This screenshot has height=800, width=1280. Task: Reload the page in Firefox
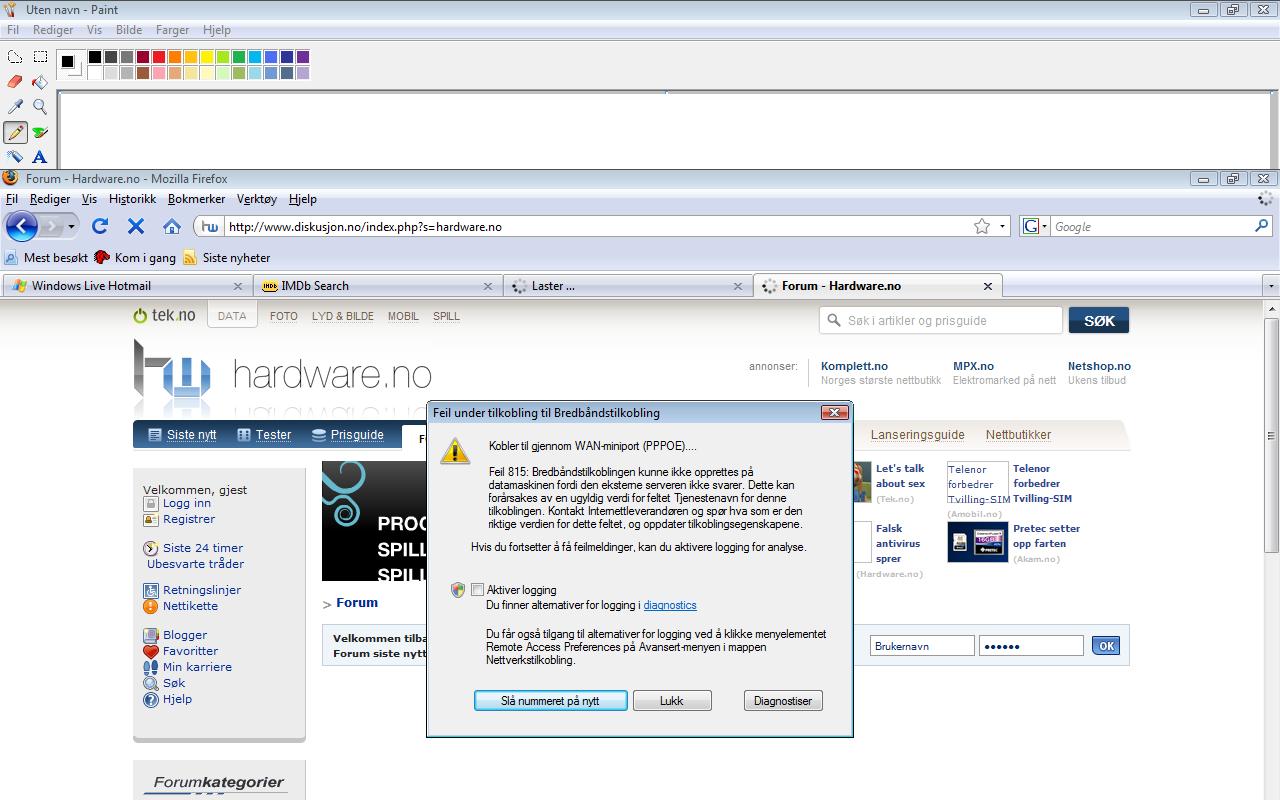point(100,226)
